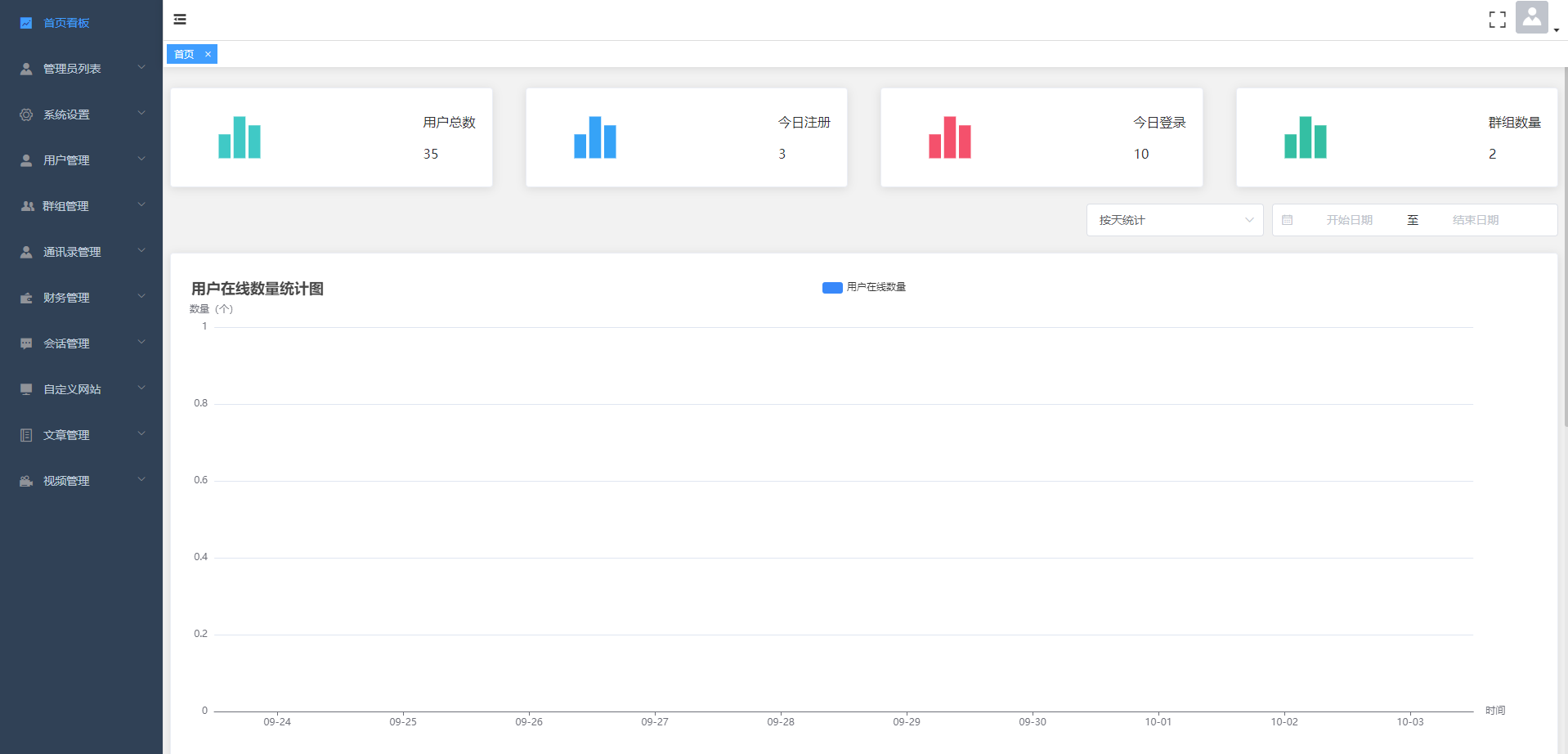Click the 开始日期 start date field

pyautogui.click(x=1349, y=220)
